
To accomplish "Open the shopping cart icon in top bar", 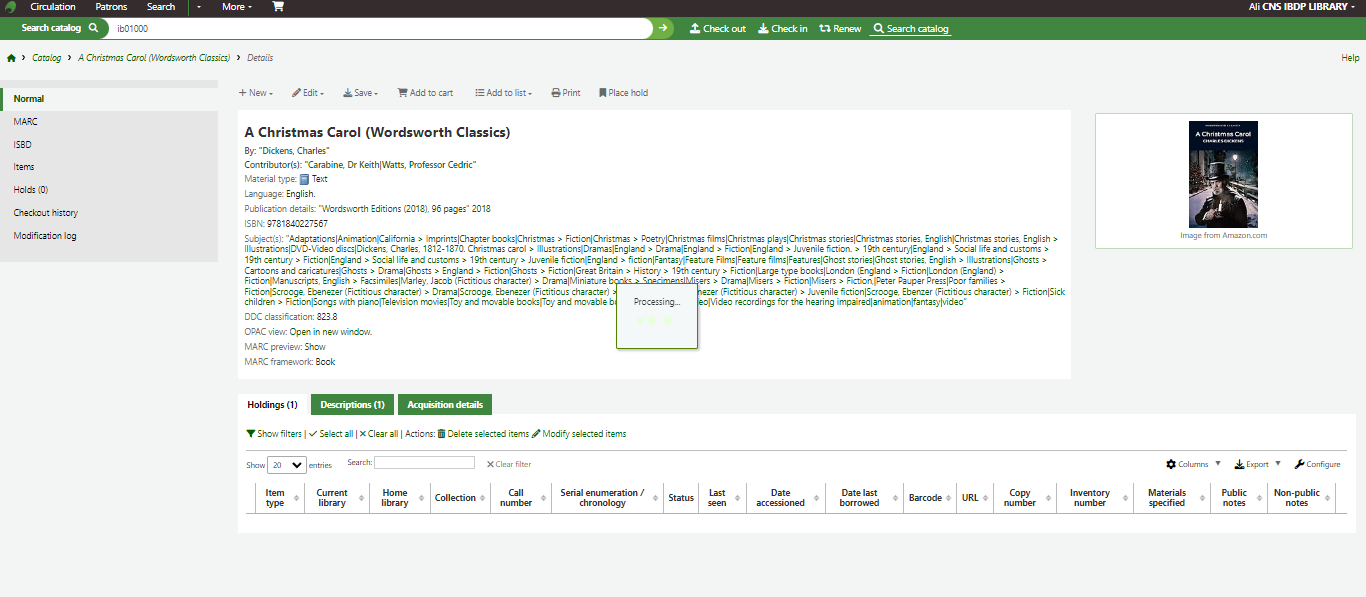I will 278,7.
